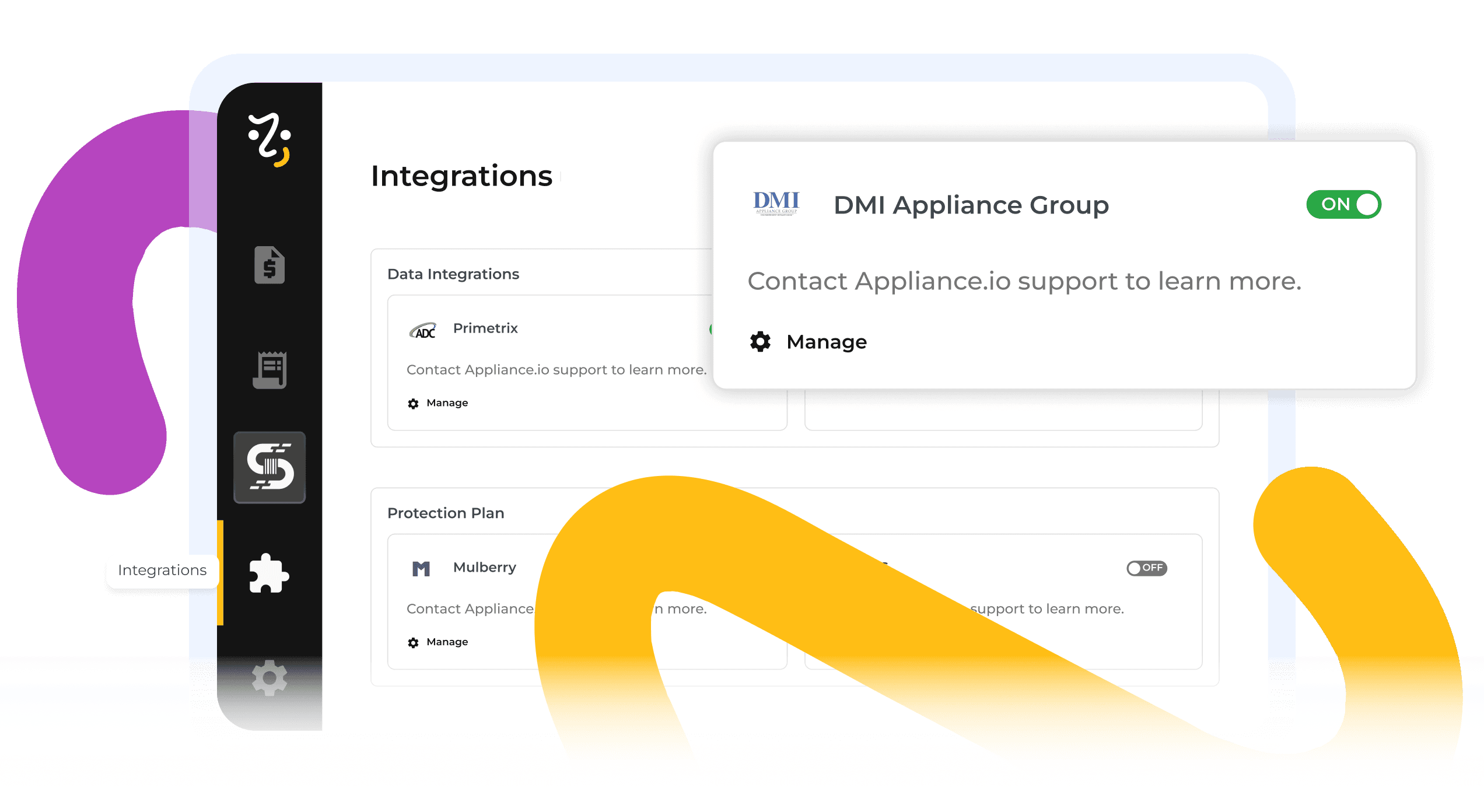
Task: Click the puzzle piece Integrations icon
Action: (269, 573)
